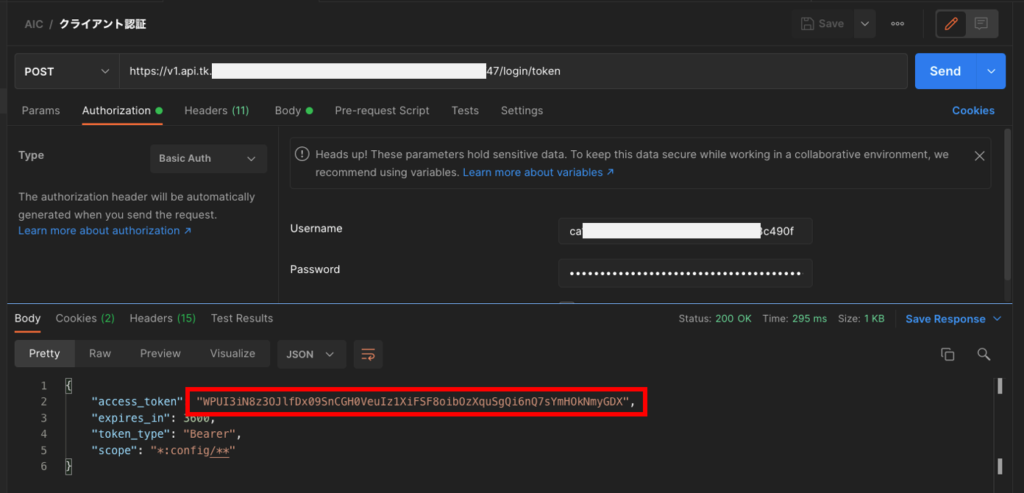Open the Learn more about authorization link
The image size is (1024, 493).
click(x=104, y=231)
